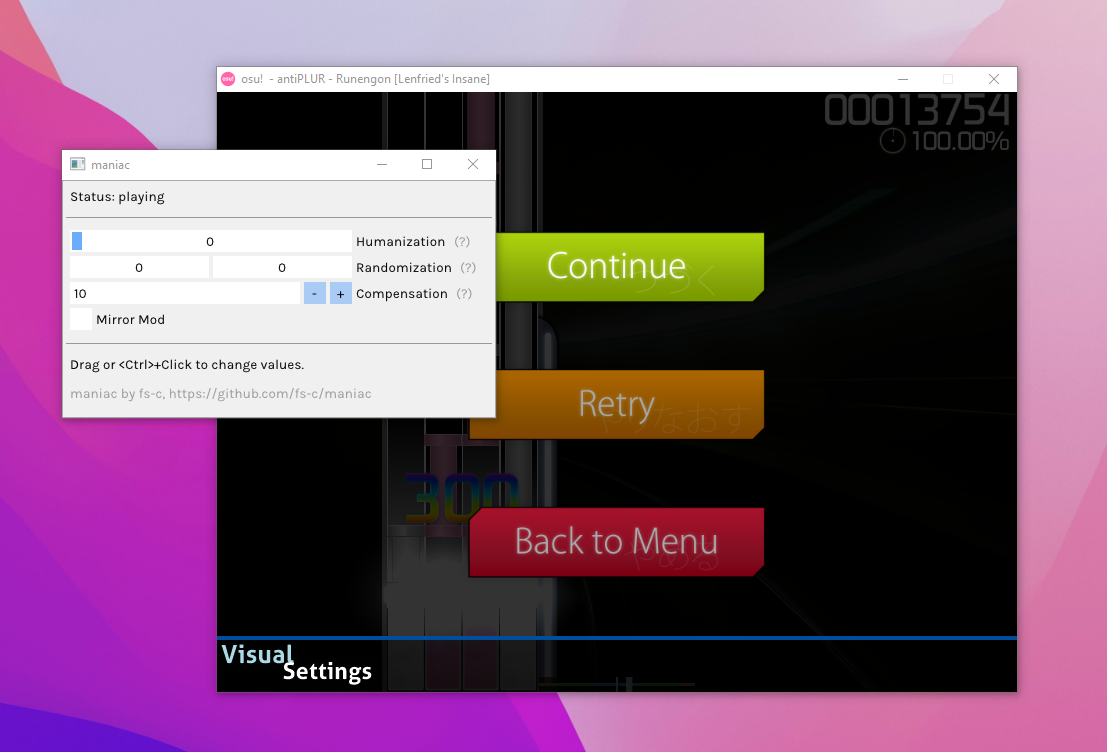Increase Compensation with the plus button
The height and width of the screenshot is (752, 1107).
(x=340, y=294)
